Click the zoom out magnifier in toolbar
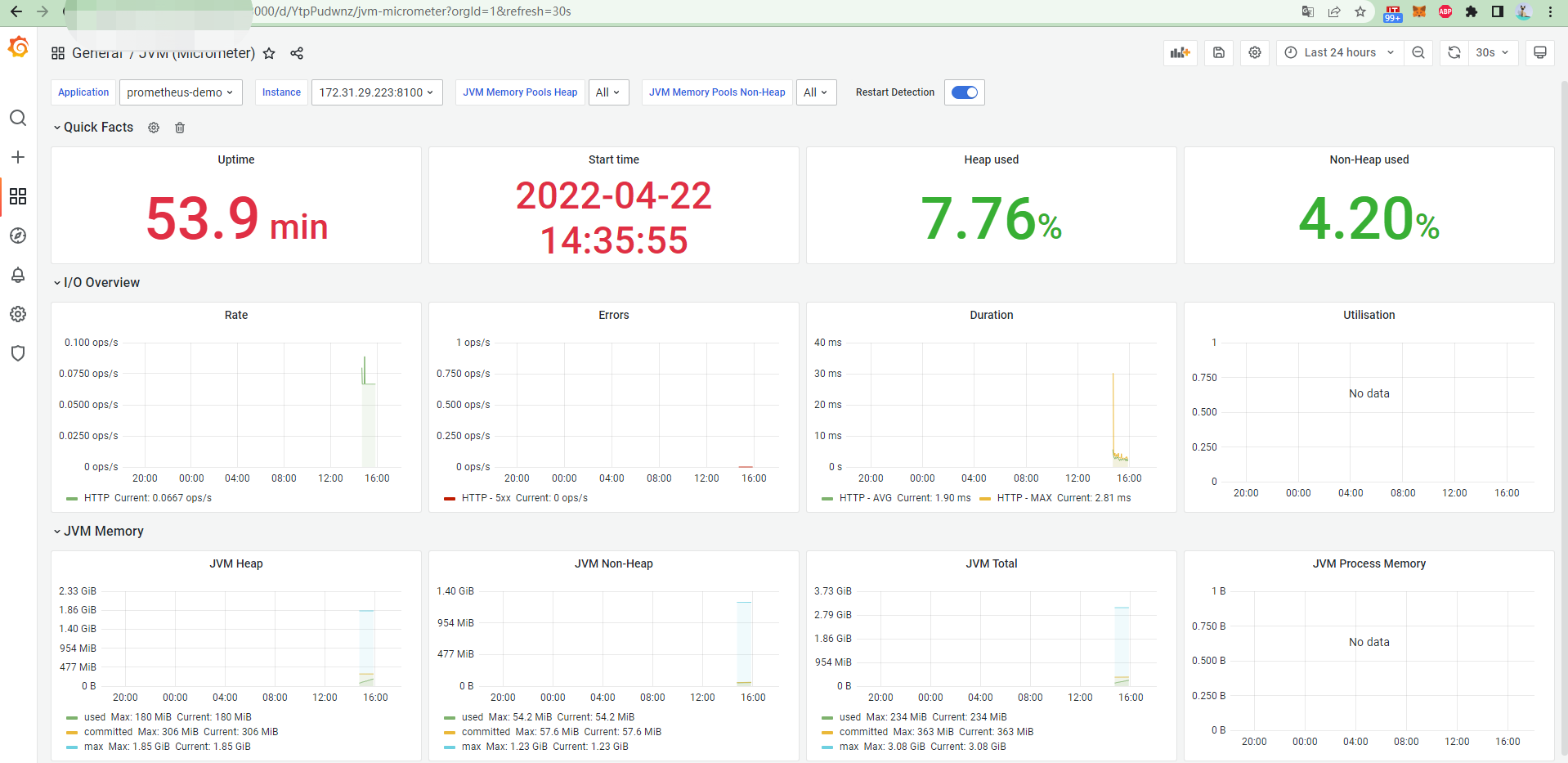Image resolution: width=1568 pixels, height=763 pixels. pyautogui.click(x=1418, y=52)
